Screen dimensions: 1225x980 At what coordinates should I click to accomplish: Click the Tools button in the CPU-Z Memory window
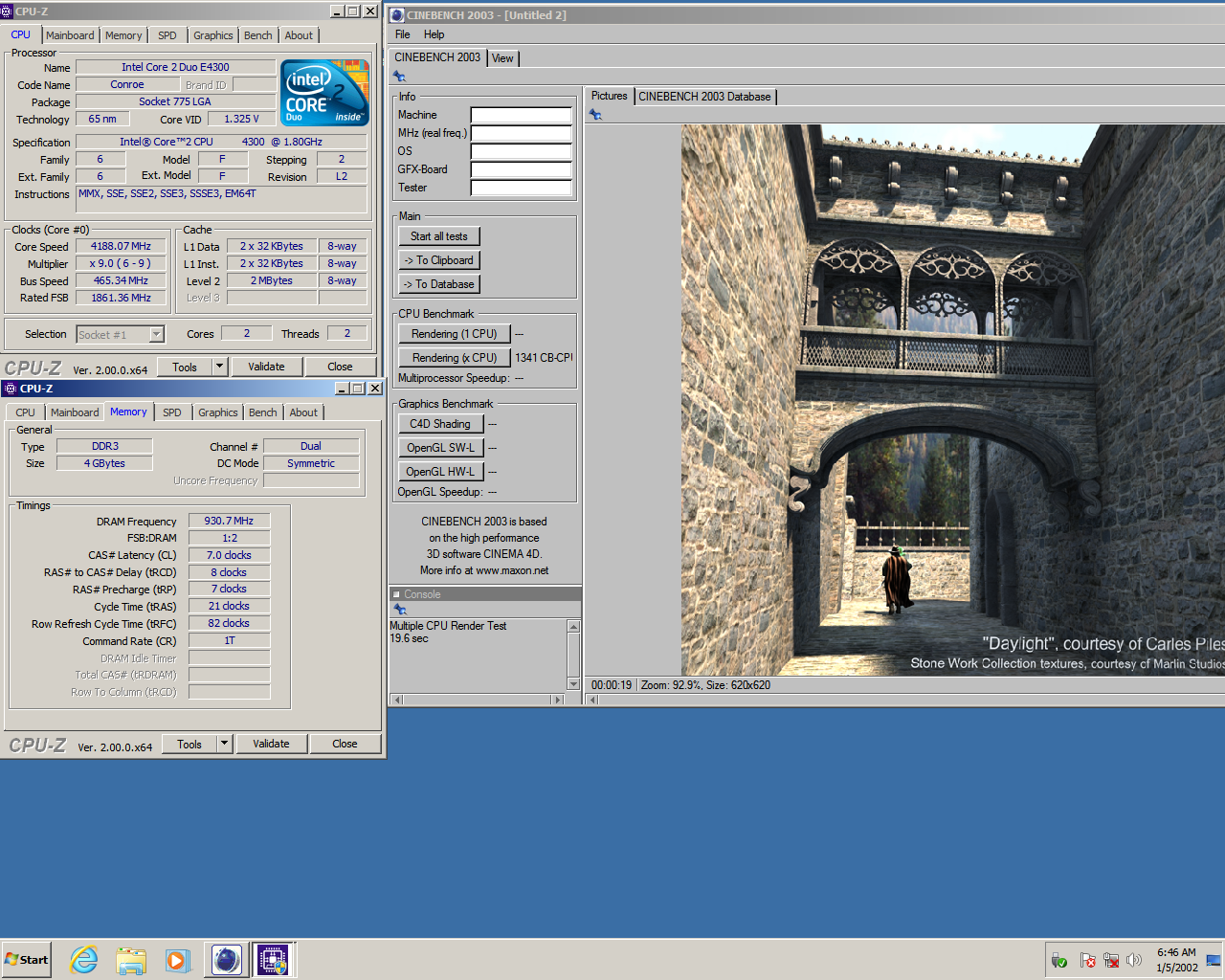pyautogui.click(x=189, y=744)
